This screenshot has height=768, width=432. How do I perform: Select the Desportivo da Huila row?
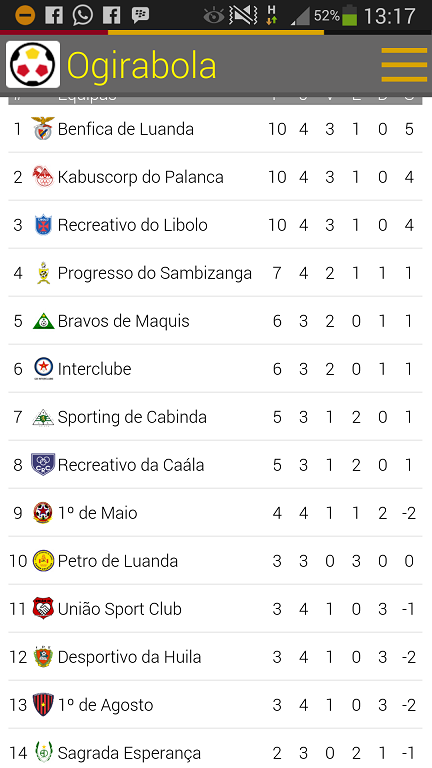pyautogui.click(x=215, y=657)
